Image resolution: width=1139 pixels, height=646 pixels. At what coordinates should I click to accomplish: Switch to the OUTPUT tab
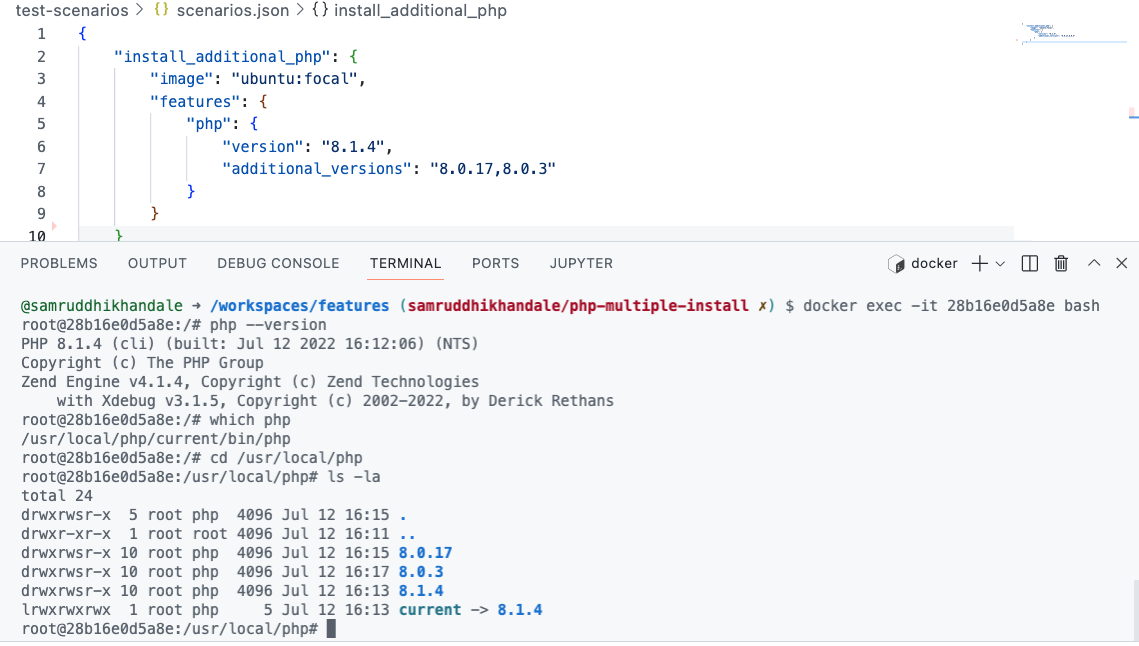click(158, 264)
